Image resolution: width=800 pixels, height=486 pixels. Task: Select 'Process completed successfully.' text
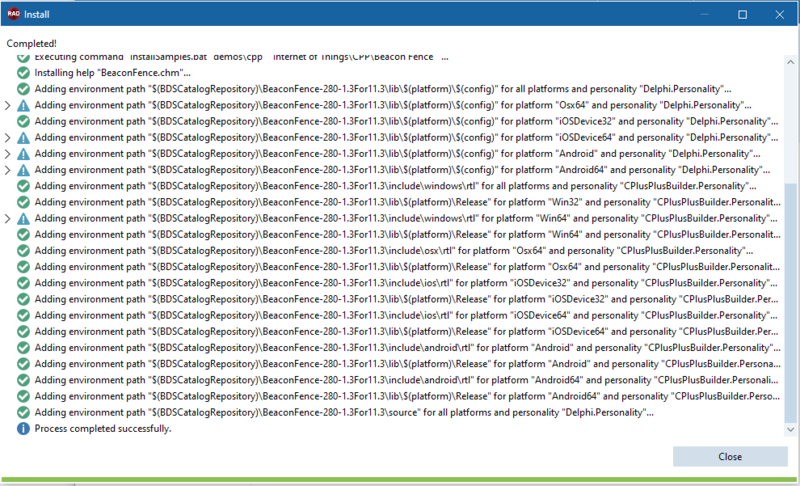pos(103,429)
